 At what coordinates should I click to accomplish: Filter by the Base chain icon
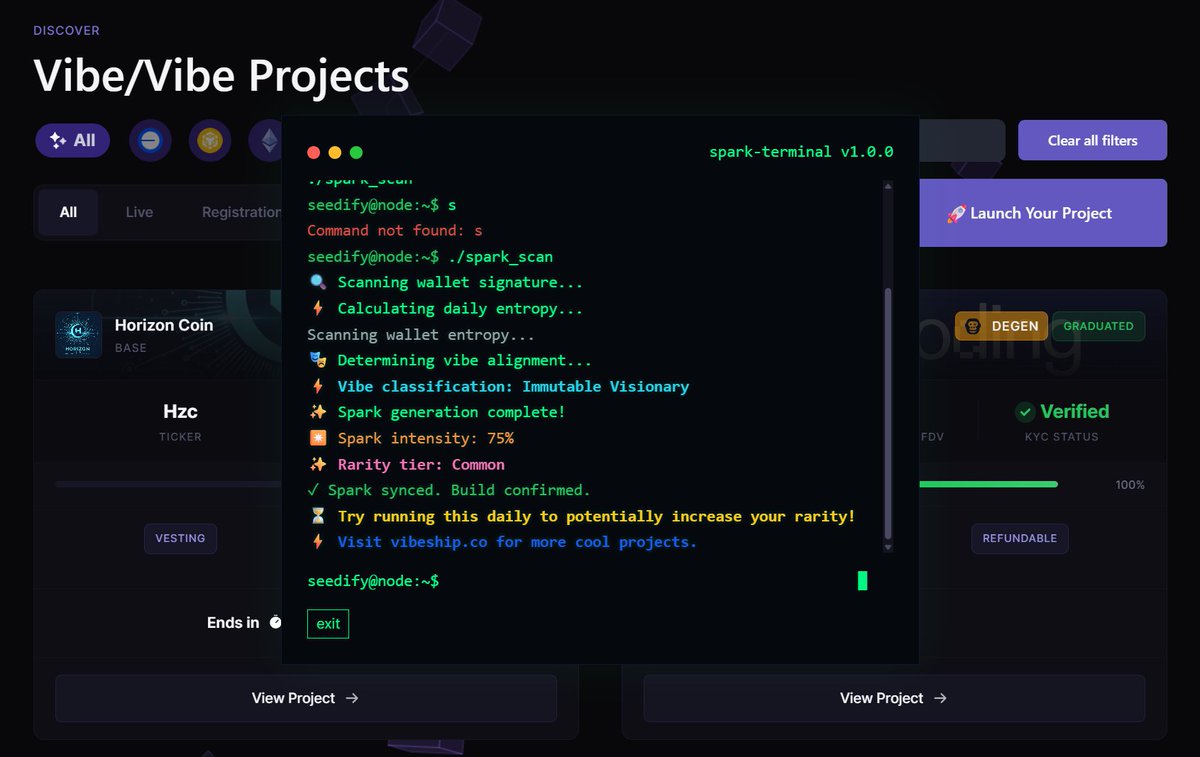coord(150,141)
